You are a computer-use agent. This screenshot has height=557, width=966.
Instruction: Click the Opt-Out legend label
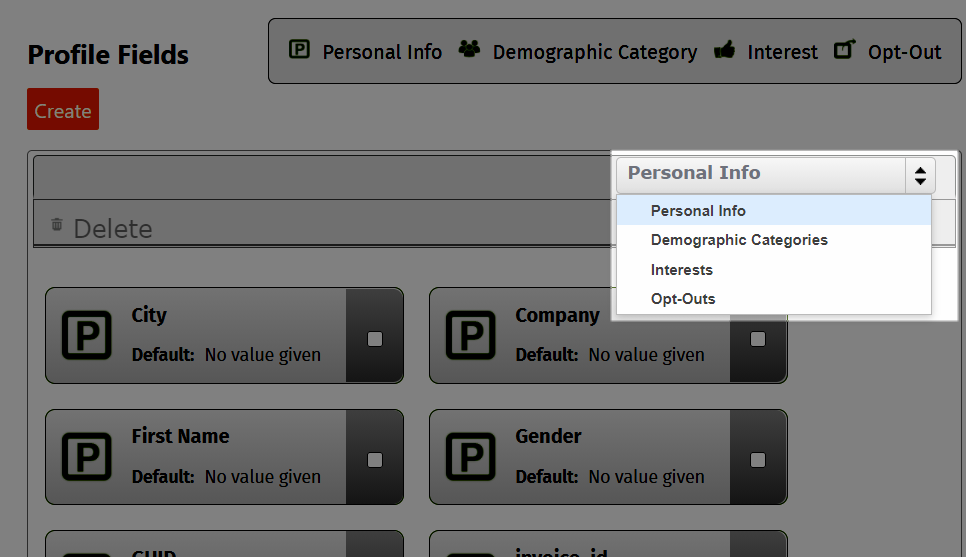pos(904,52)
